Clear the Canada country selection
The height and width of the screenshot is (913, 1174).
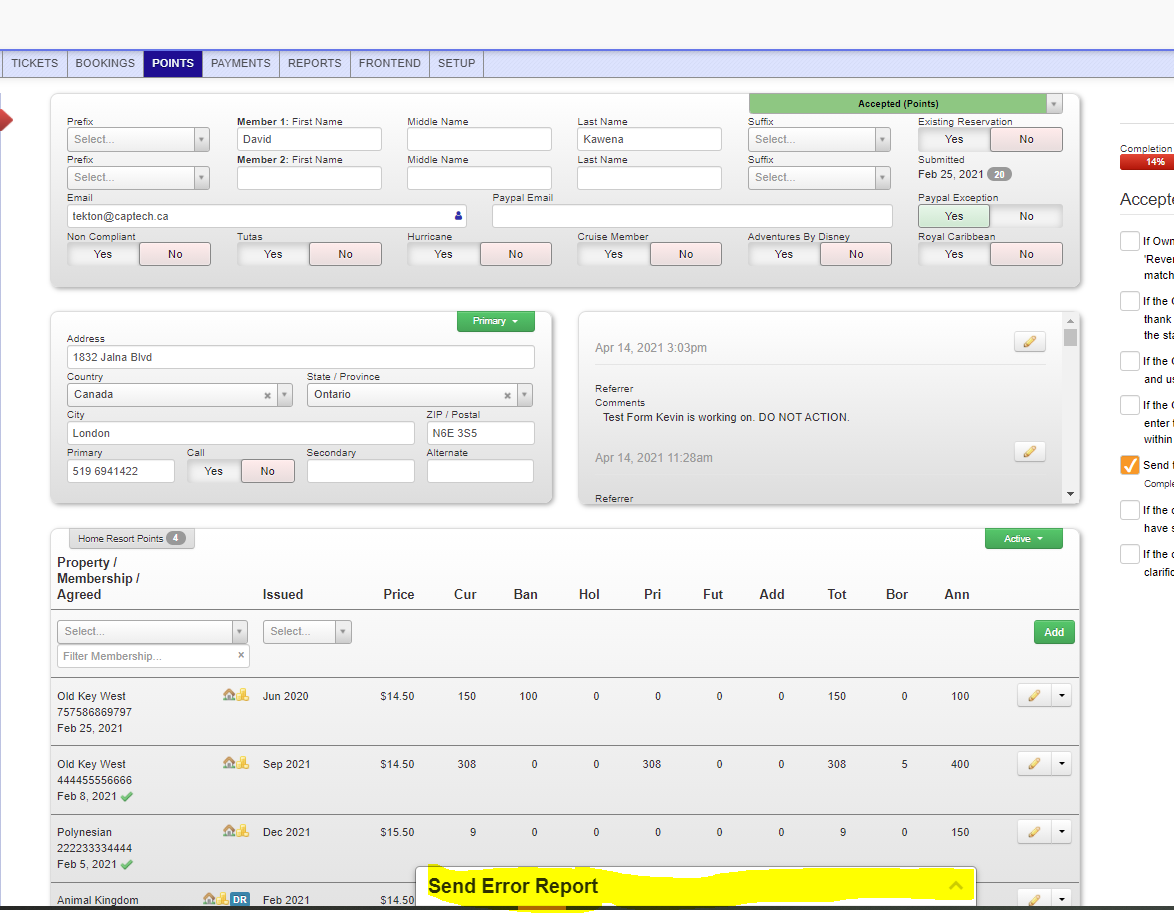coord(267,395)
